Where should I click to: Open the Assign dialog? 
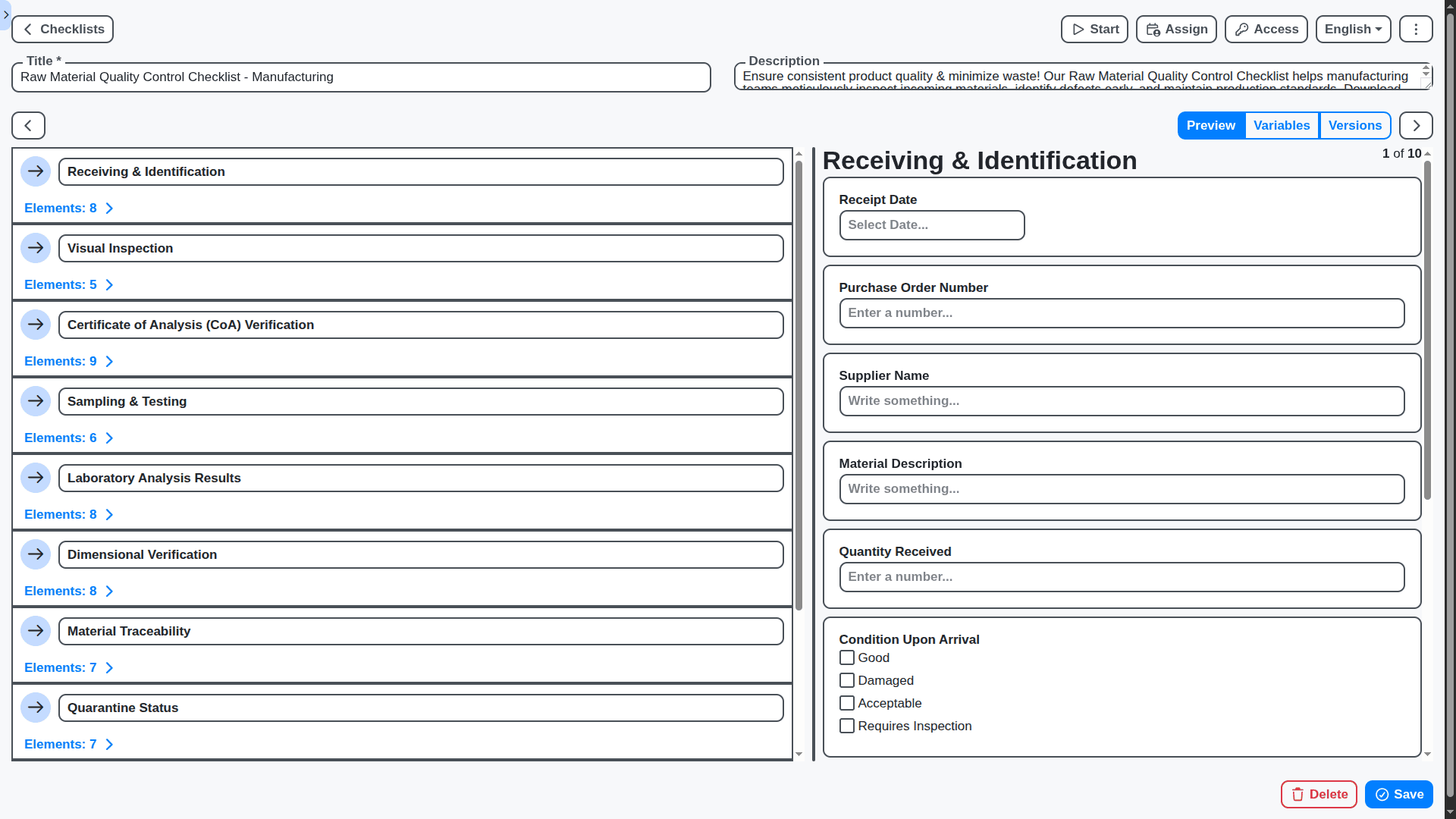[1175, 29]
